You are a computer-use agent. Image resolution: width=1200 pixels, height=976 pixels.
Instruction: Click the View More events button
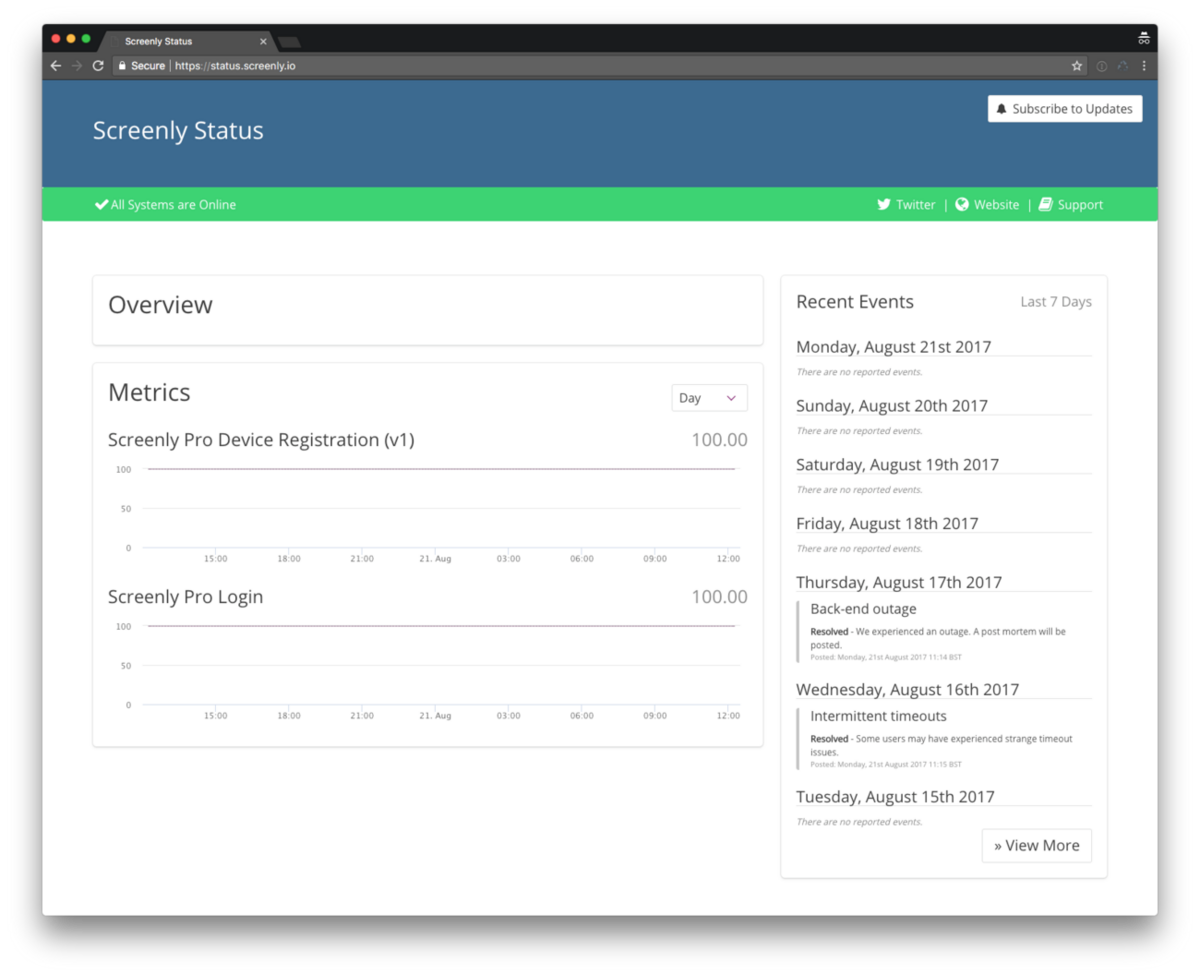pos(1036,845)
